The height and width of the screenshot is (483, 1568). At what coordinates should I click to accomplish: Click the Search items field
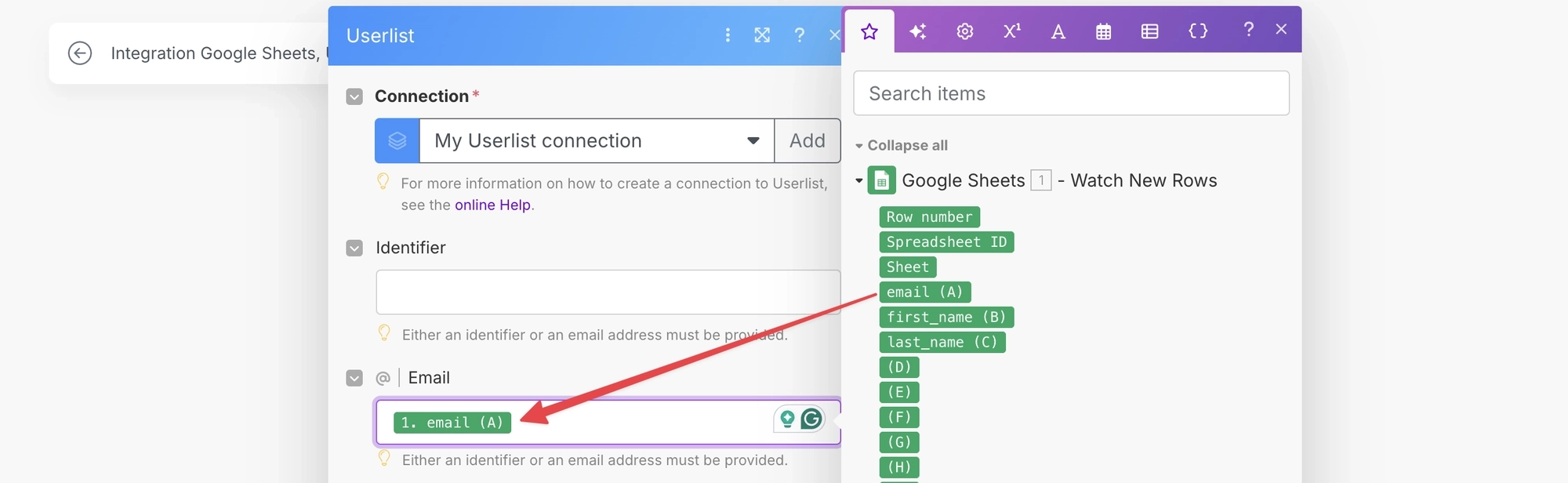pos(1071,93)
